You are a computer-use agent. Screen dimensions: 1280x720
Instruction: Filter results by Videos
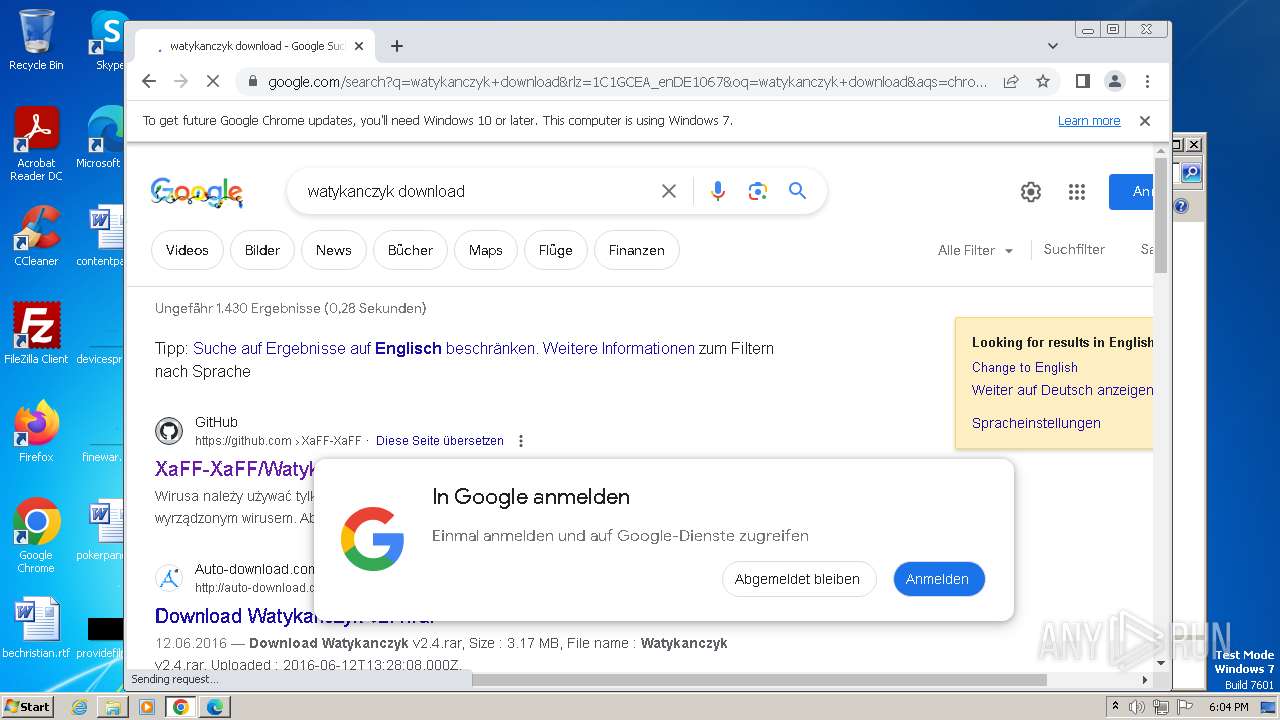coord(187,250)
